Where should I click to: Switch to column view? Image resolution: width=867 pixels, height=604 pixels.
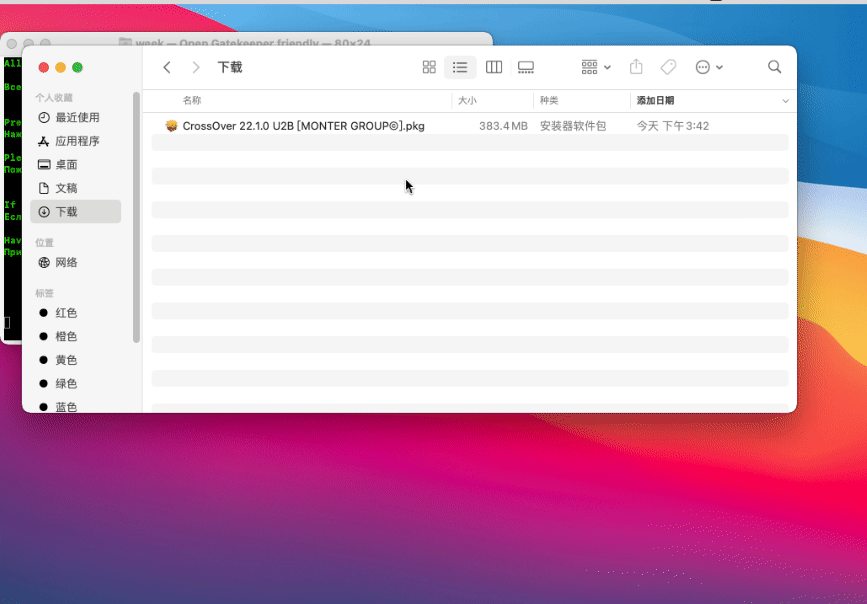tap(493, 67)
